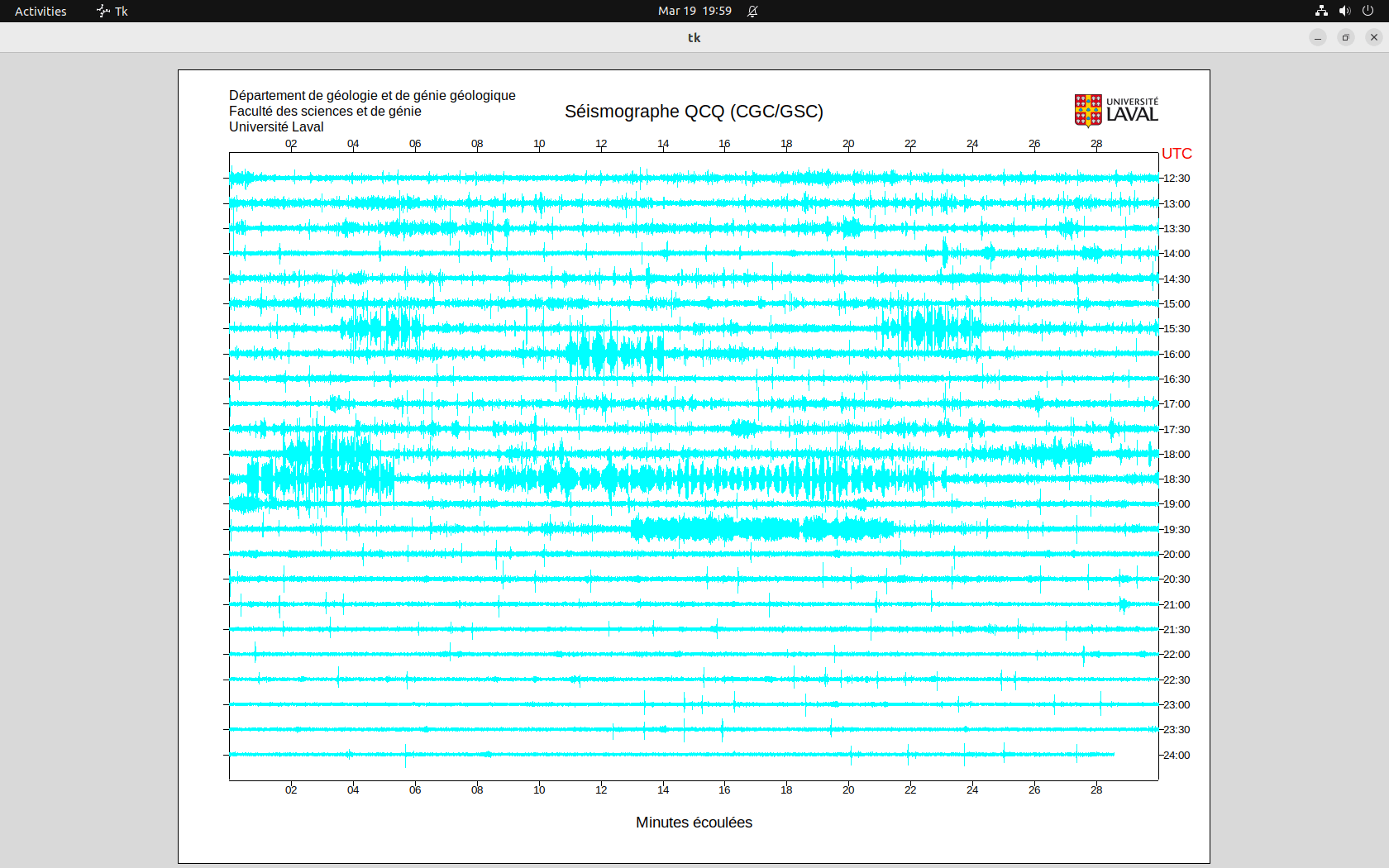Click the red UTC label
Screen dimensions: 1389x868
[1177, 154]
